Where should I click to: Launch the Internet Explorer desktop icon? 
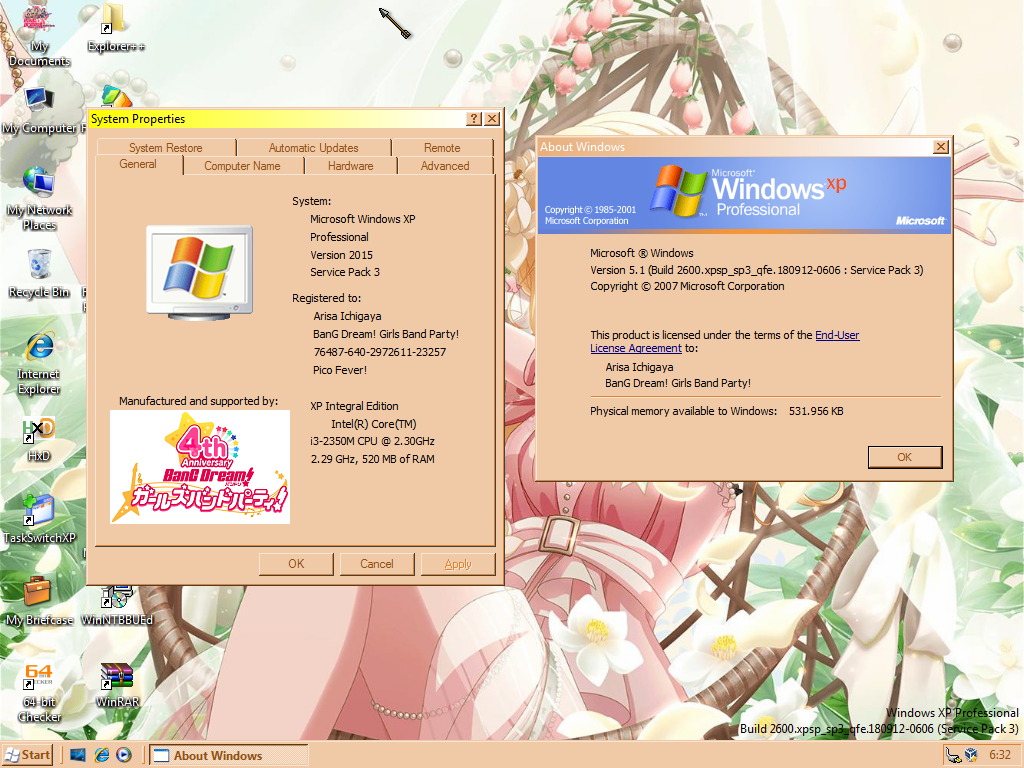[x=39, y=364]
